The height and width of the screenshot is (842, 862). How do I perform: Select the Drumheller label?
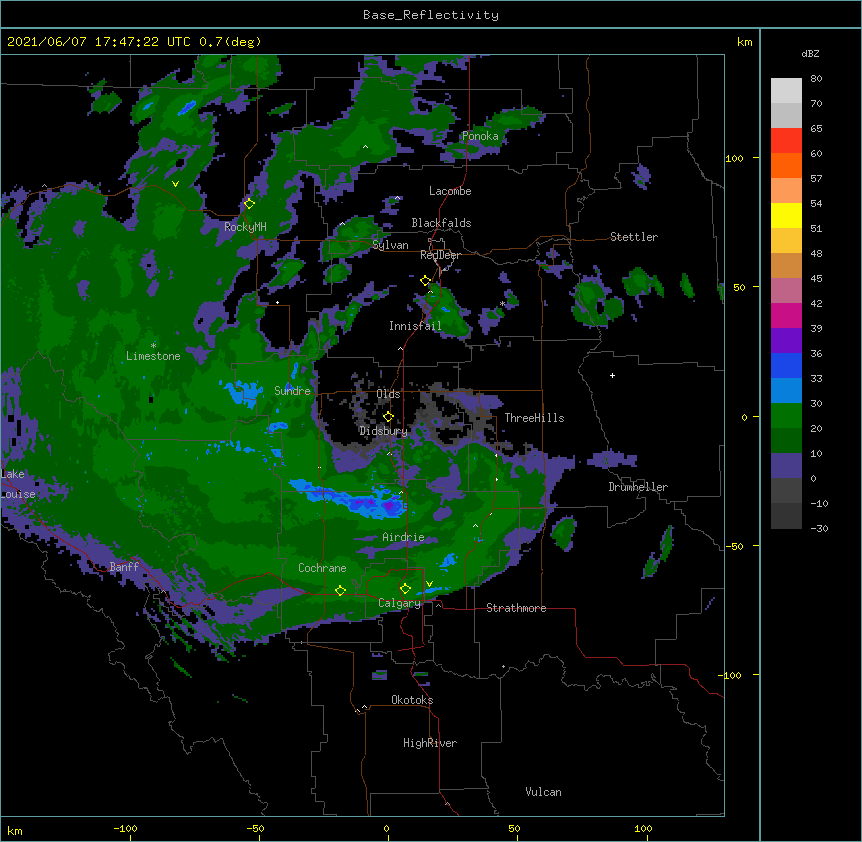638,487
